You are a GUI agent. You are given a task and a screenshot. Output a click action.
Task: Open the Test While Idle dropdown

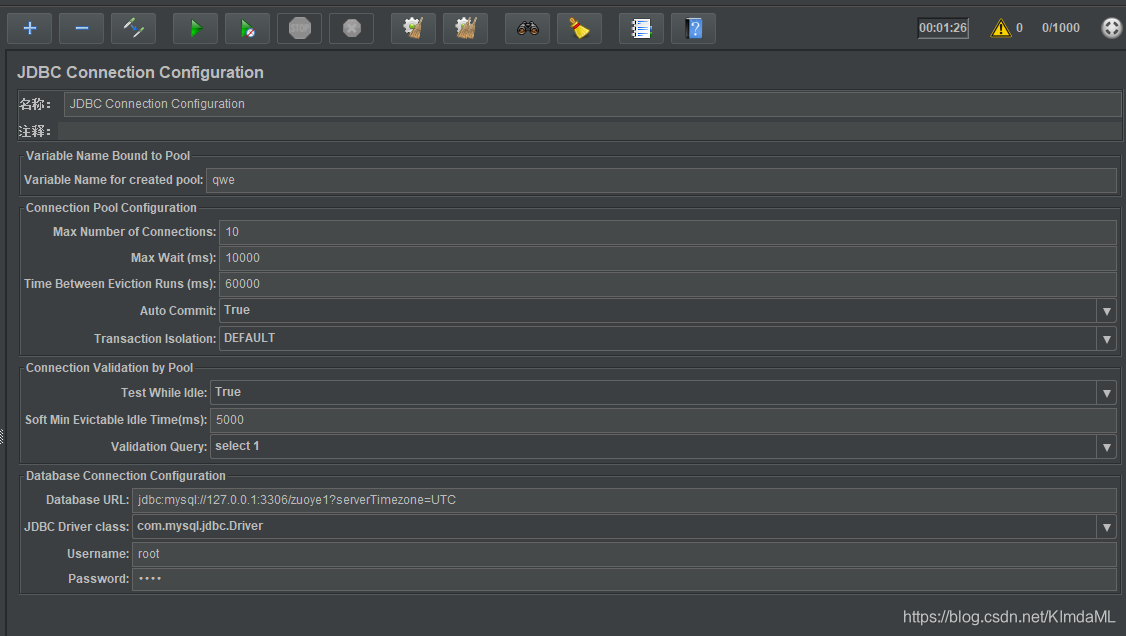pyautogui.click(x=663, y=393)
